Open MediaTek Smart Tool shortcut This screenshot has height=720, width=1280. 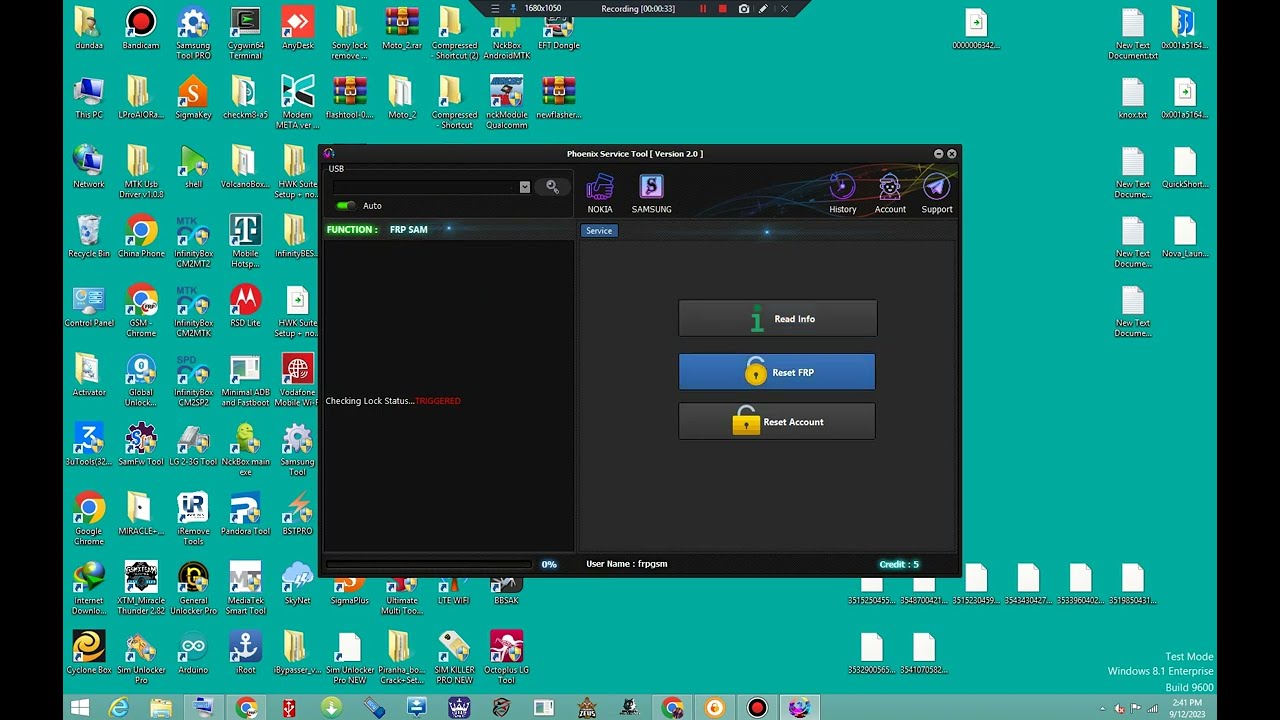tap(245, 588)
